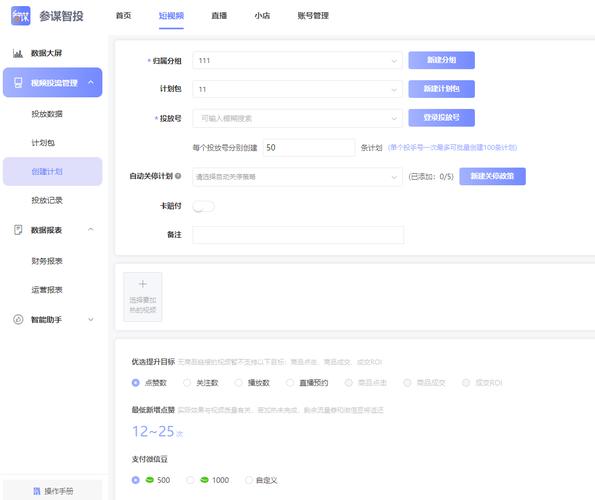Switch to the 首页 tab
The image size is (595, 500).
click(x=123, y=16)
